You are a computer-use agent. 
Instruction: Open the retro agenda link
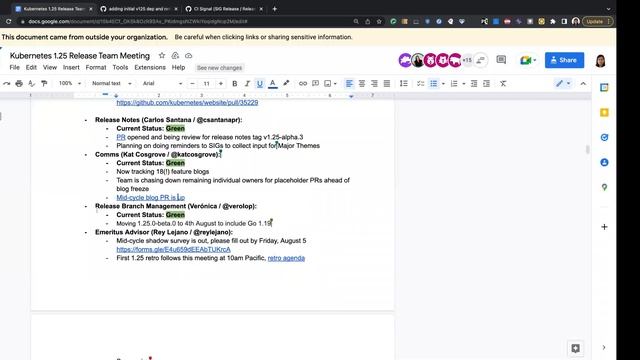click(286, 258)
